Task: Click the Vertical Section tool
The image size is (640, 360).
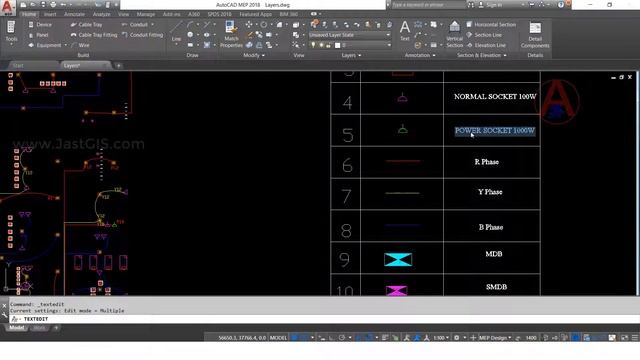Action: click(454, 34)
